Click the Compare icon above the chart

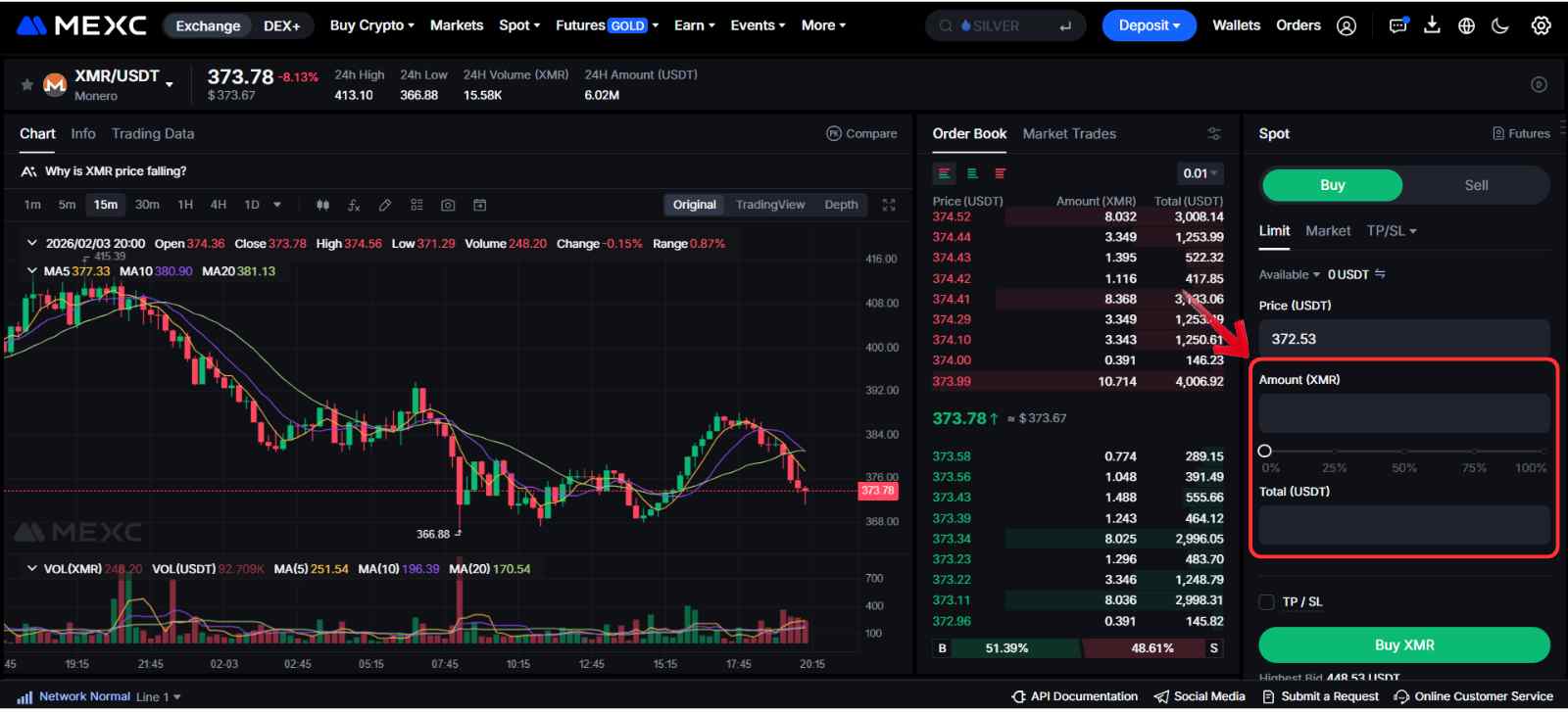click(834, 133)
